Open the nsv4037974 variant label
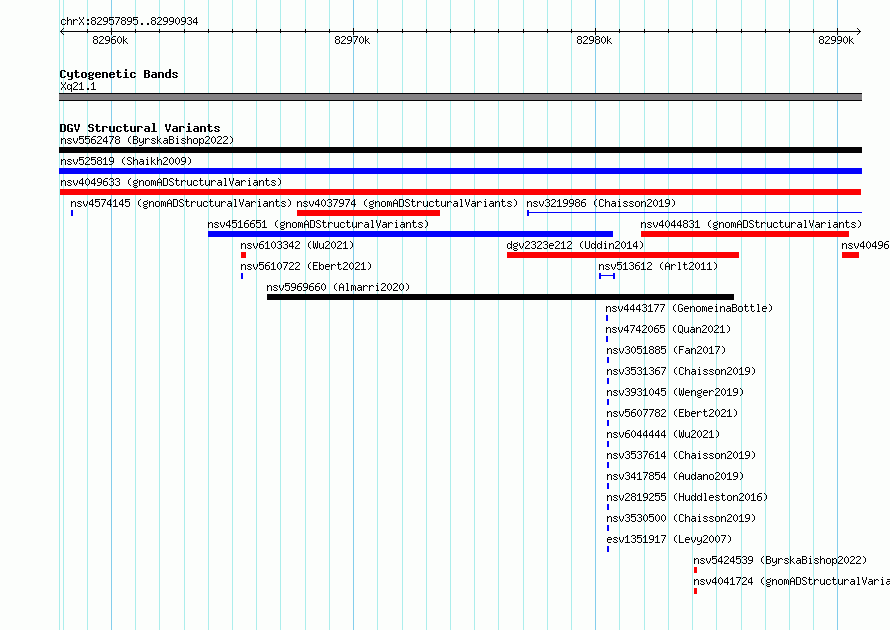The width and height of the screenshot is (890, 630). (407, 203)
